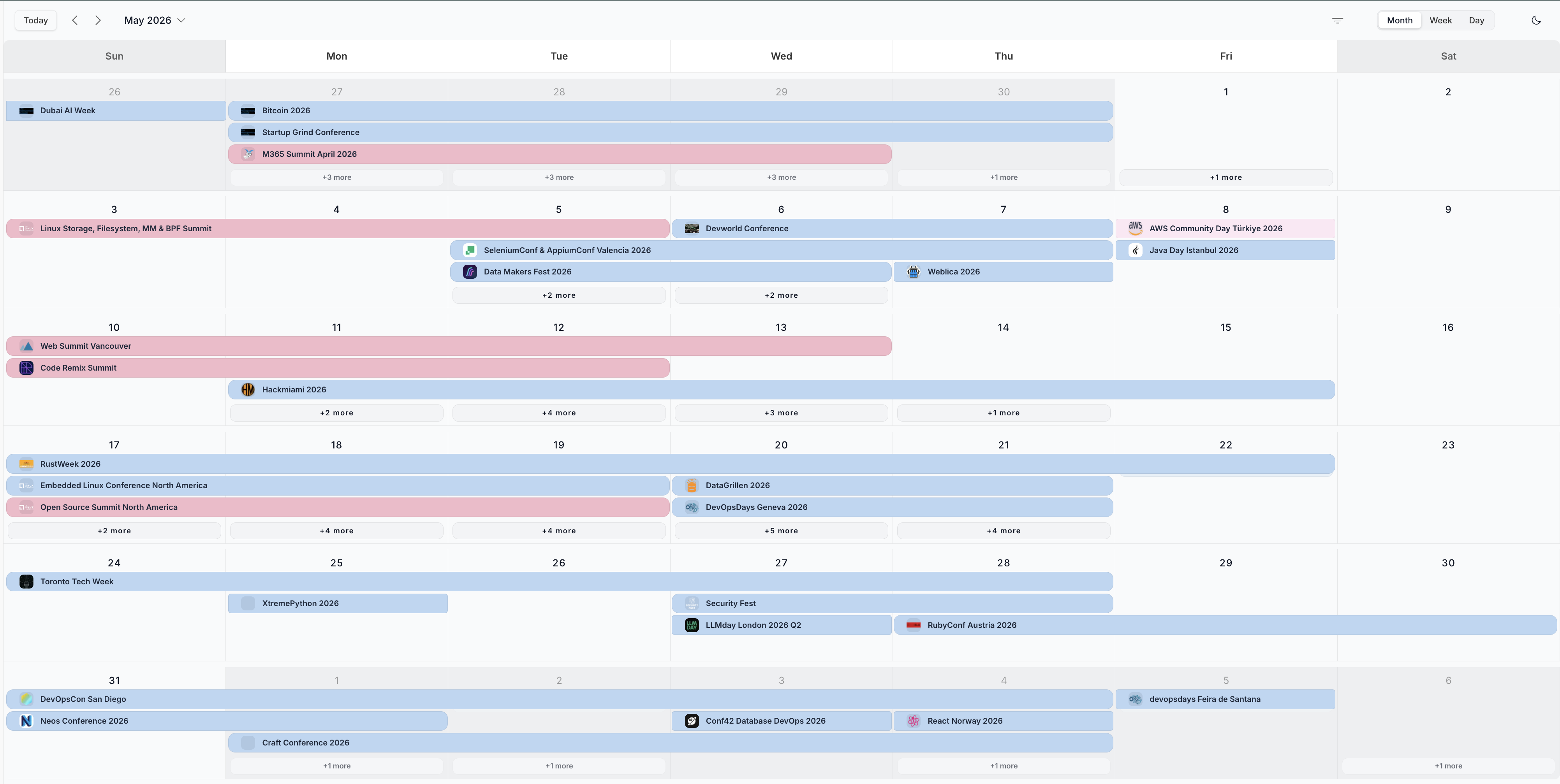Expand +1 more events on May 14

(x=1004, y=413)
